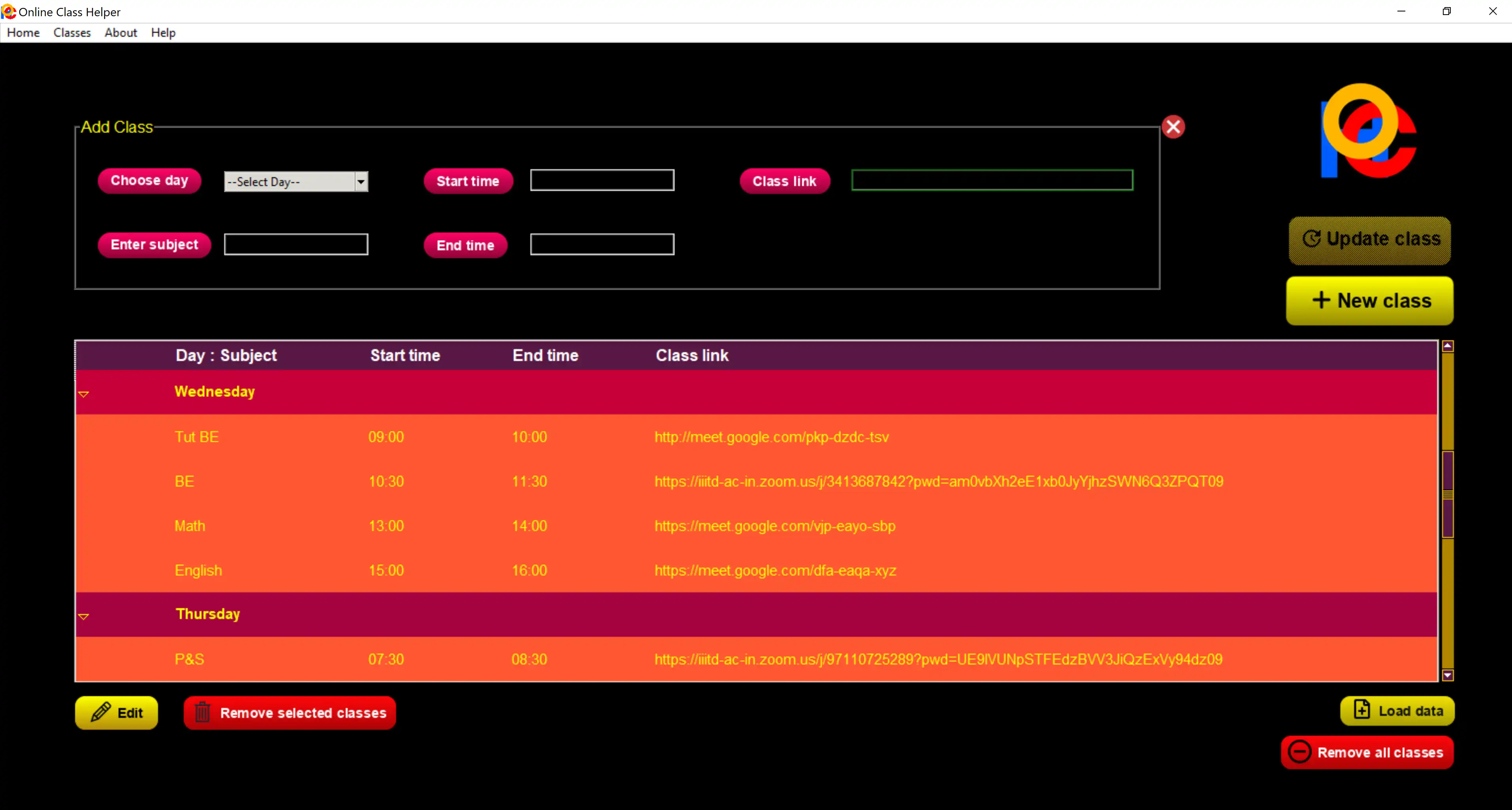Image resolution: width=1512 pixels, height=810 pixels.
Task: Click the class table scrollbar thumb
Action: click(1448, 494)
